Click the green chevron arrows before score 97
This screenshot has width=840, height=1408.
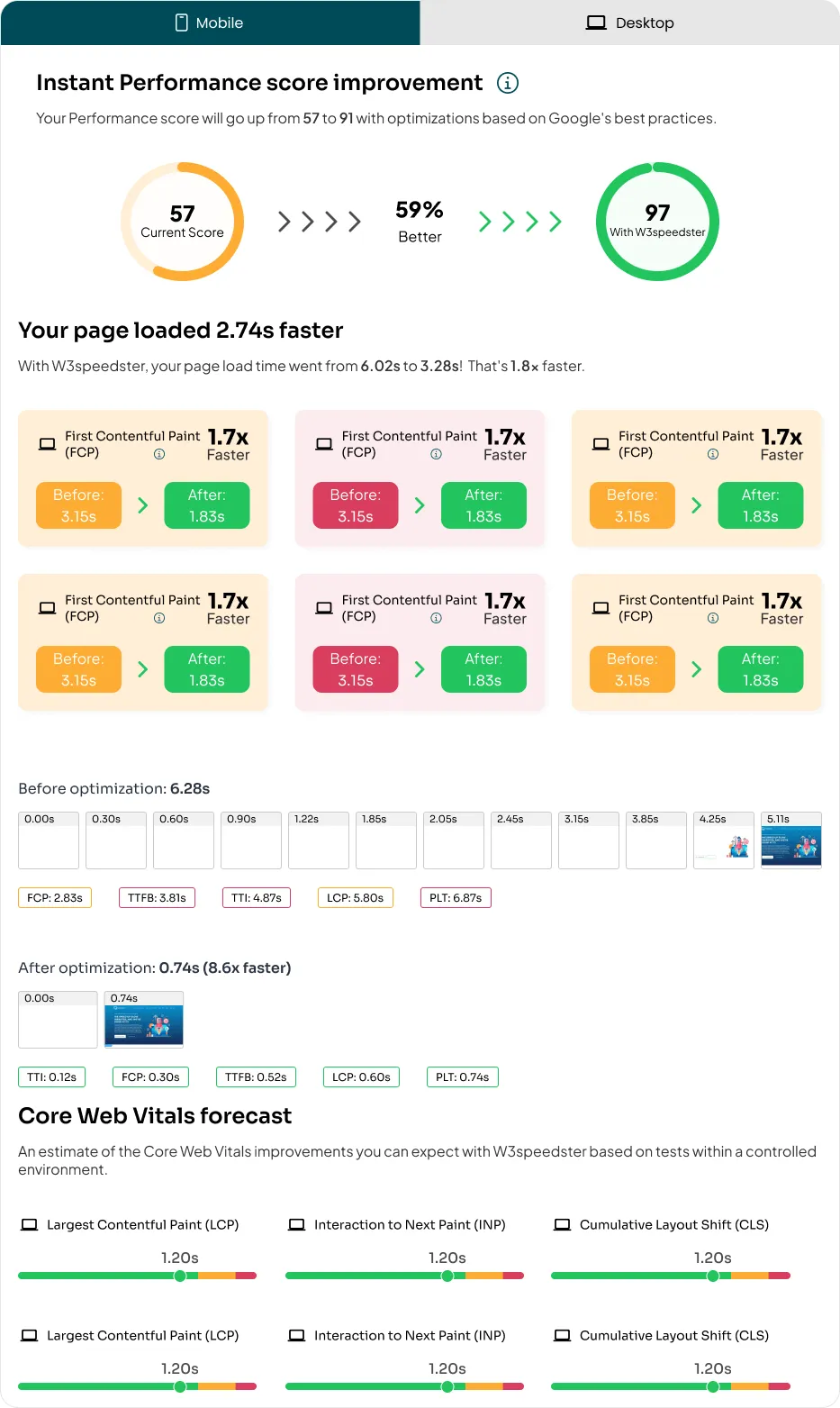coord(519,222)
